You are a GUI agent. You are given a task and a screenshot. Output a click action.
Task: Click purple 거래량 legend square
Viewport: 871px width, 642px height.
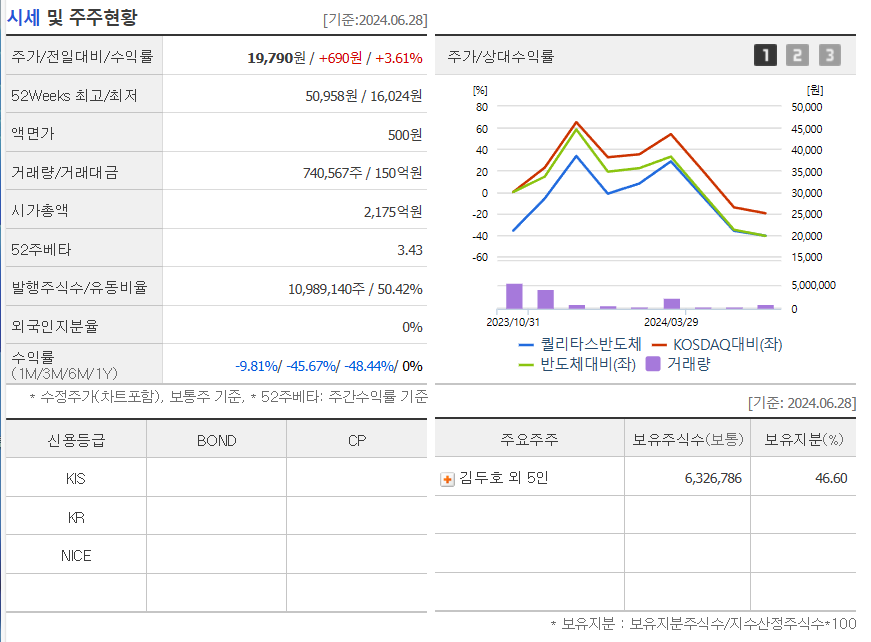(653, 364)
